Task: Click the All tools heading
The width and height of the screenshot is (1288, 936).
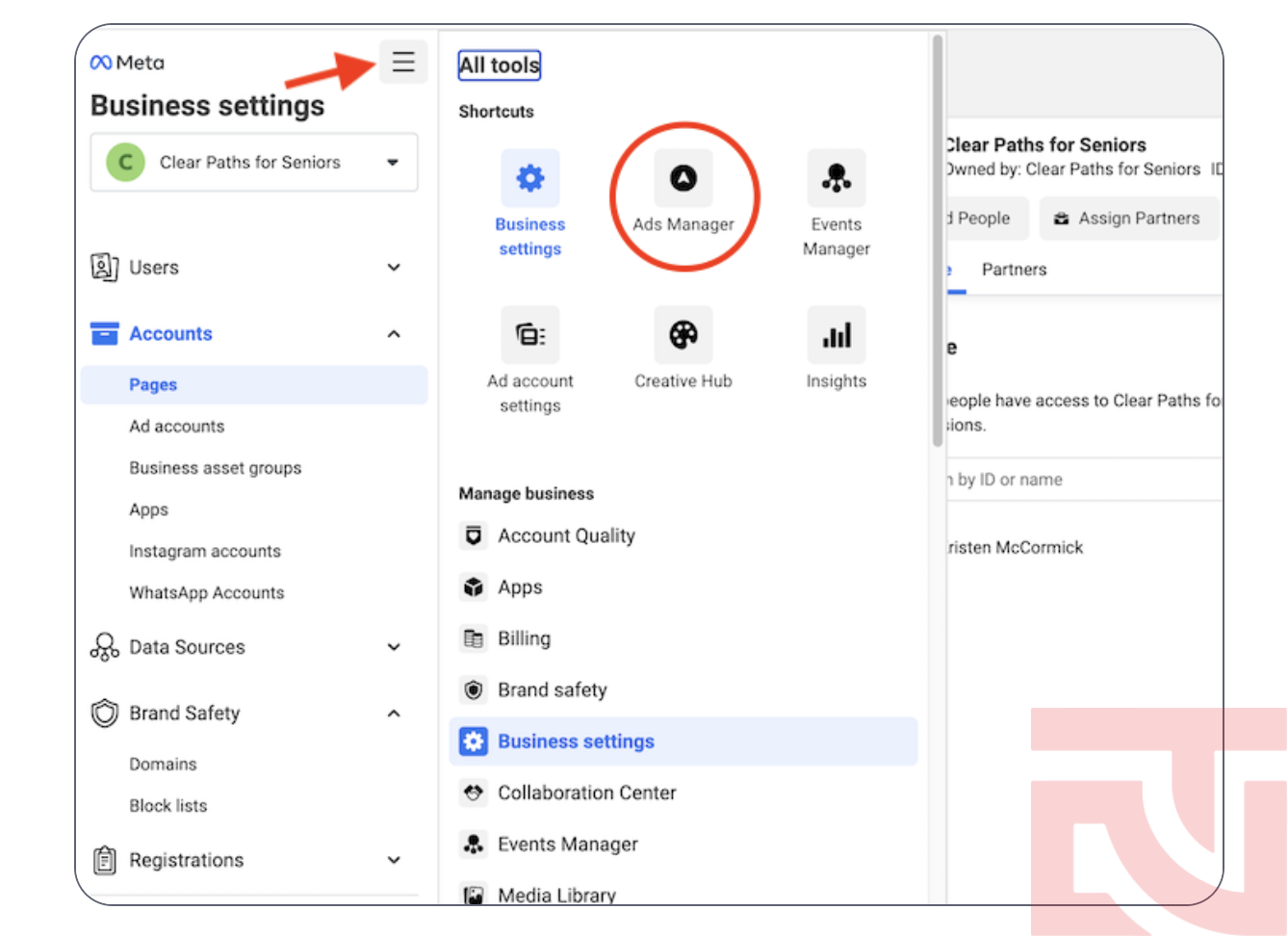Action: tap(500, 65)
